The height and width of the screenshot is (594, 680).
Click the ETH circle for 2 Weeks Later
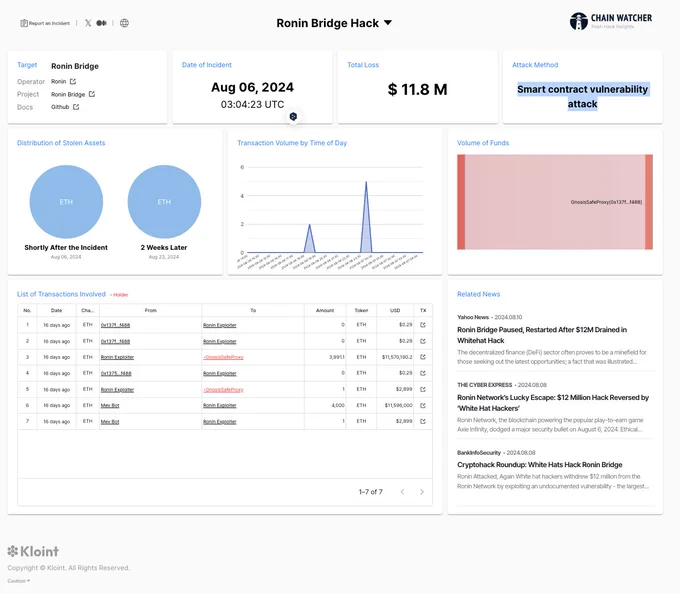coord(164,202)
